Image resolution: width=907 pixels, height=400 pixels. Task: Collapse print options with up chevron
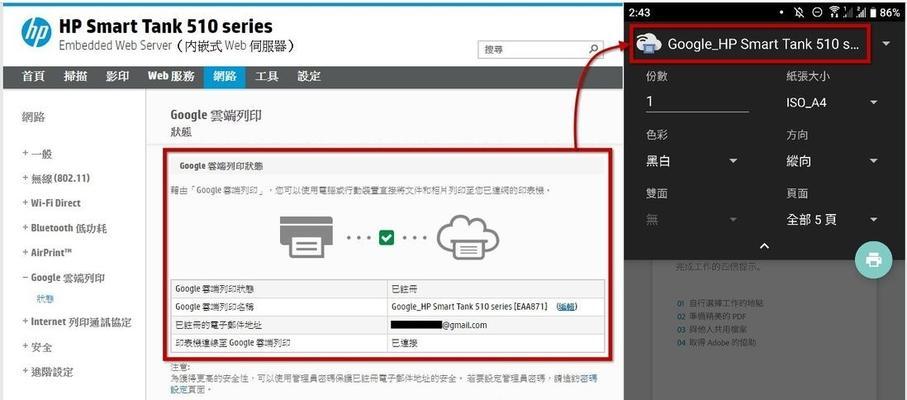764,246
